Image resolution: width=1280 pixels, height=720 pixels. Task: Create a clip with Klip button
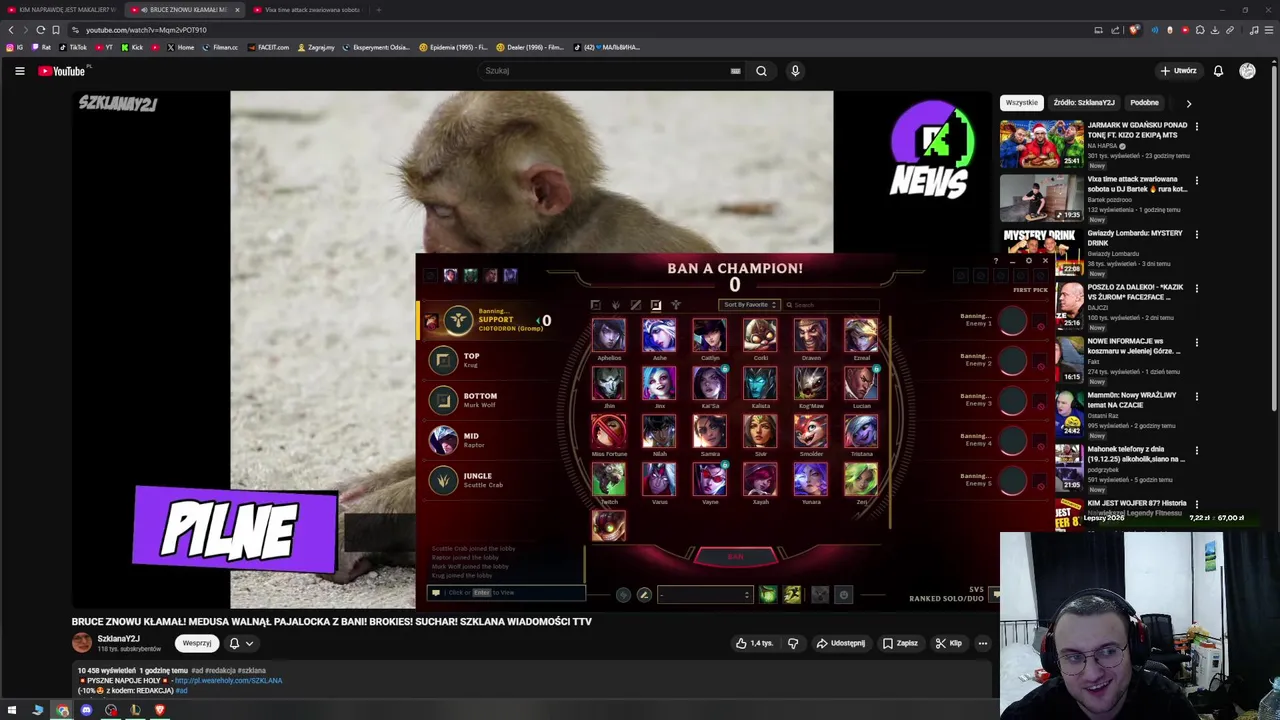[x=948, y=643]
